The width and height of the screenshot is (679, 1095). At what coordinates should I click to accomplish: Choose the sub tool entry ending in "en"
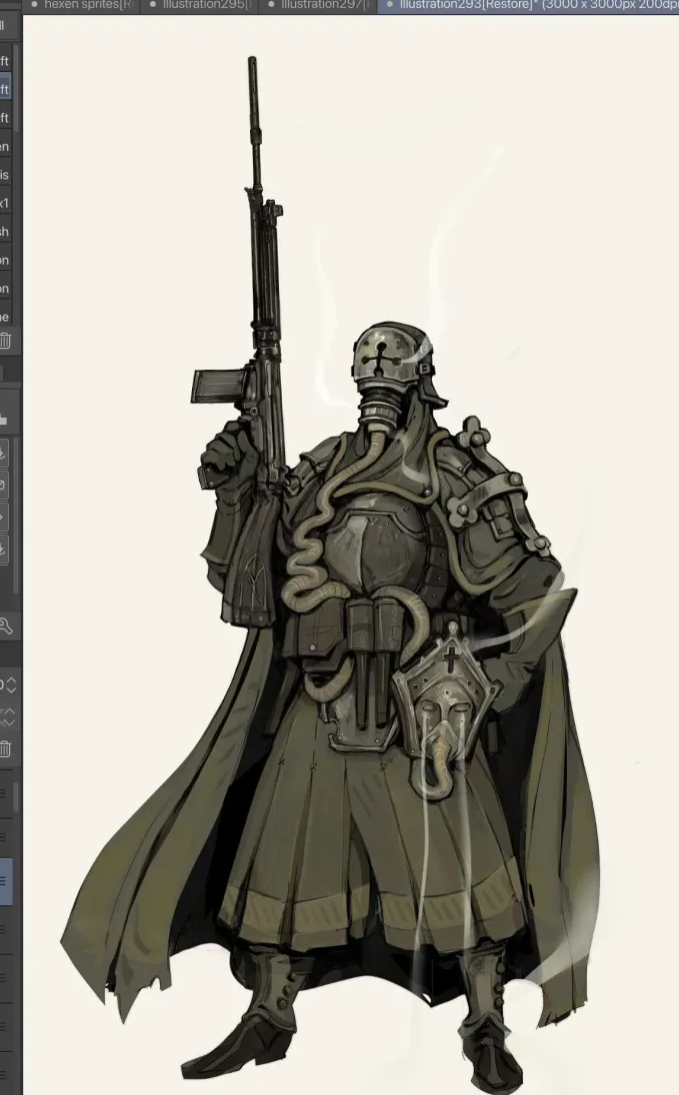(x=5, y=146)
